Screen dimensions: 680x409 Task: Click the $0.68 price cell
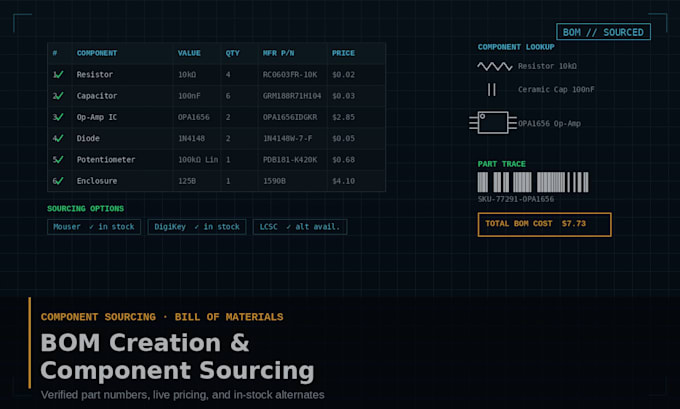point(343,160)
